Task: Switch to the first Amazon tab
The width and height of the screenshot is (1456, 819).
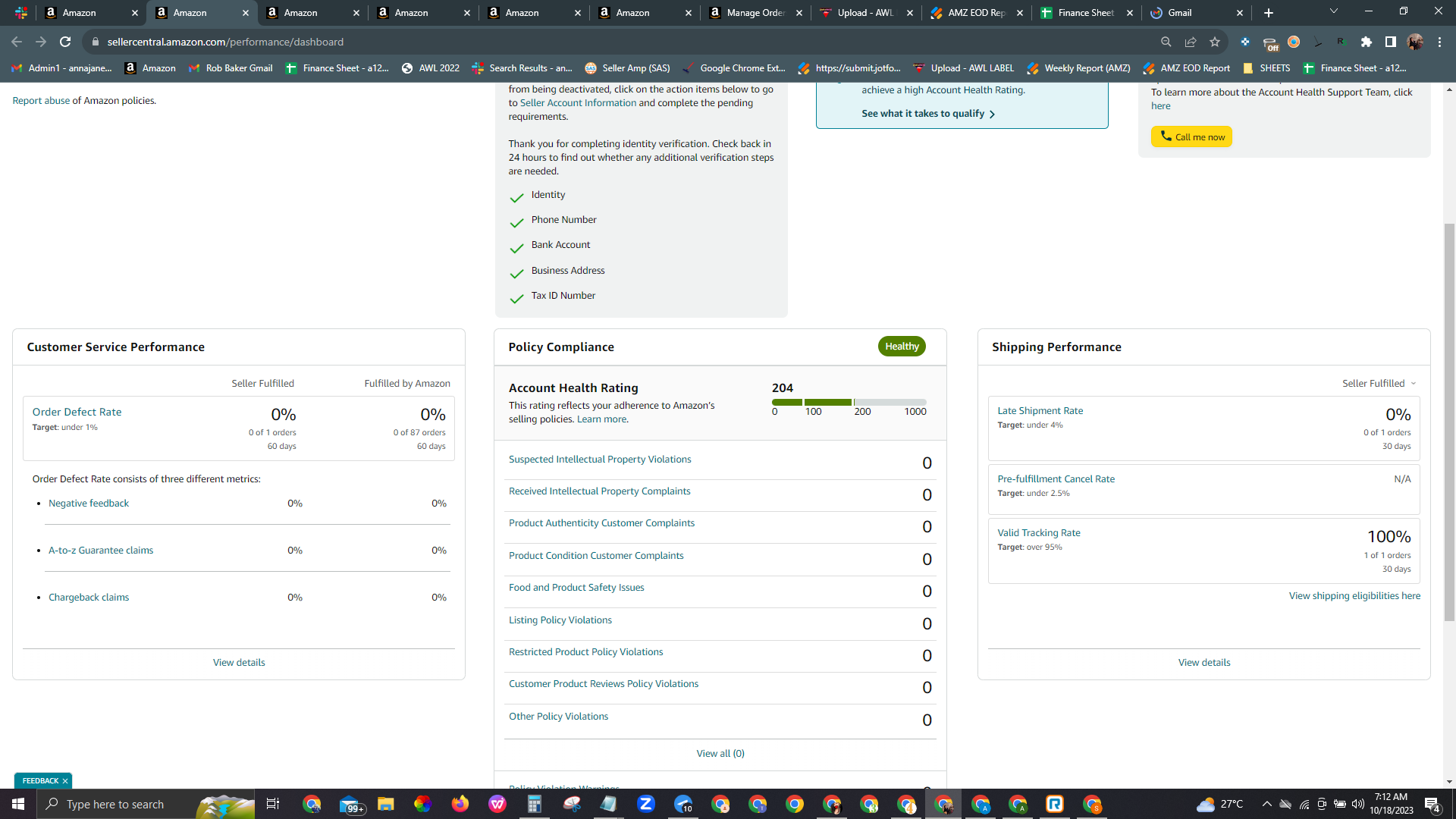Action: (x=91, y=13)
